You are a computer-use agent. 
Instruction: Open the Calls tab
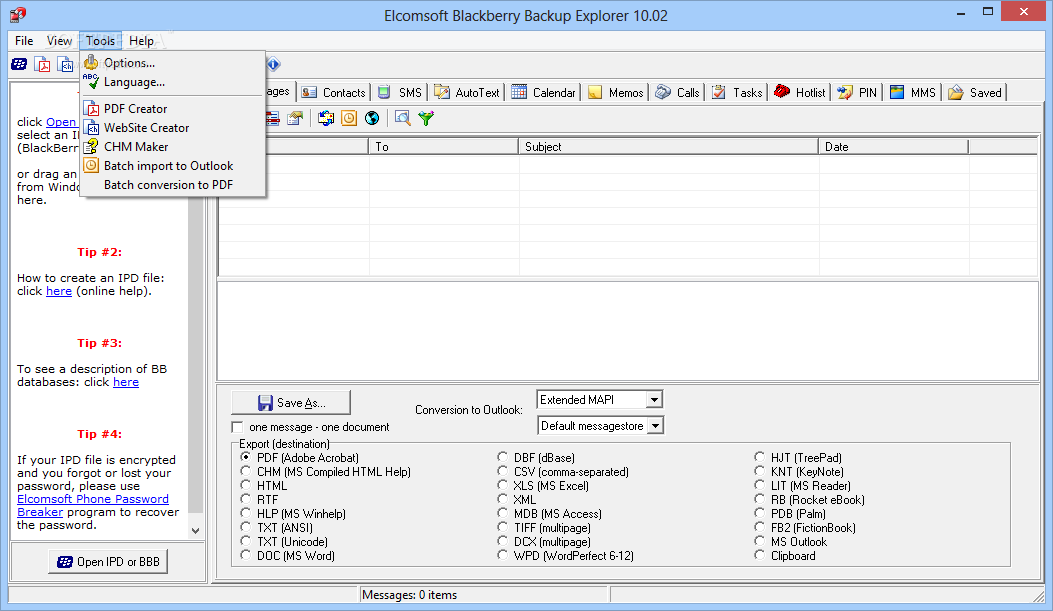click(x=678, y=93)
